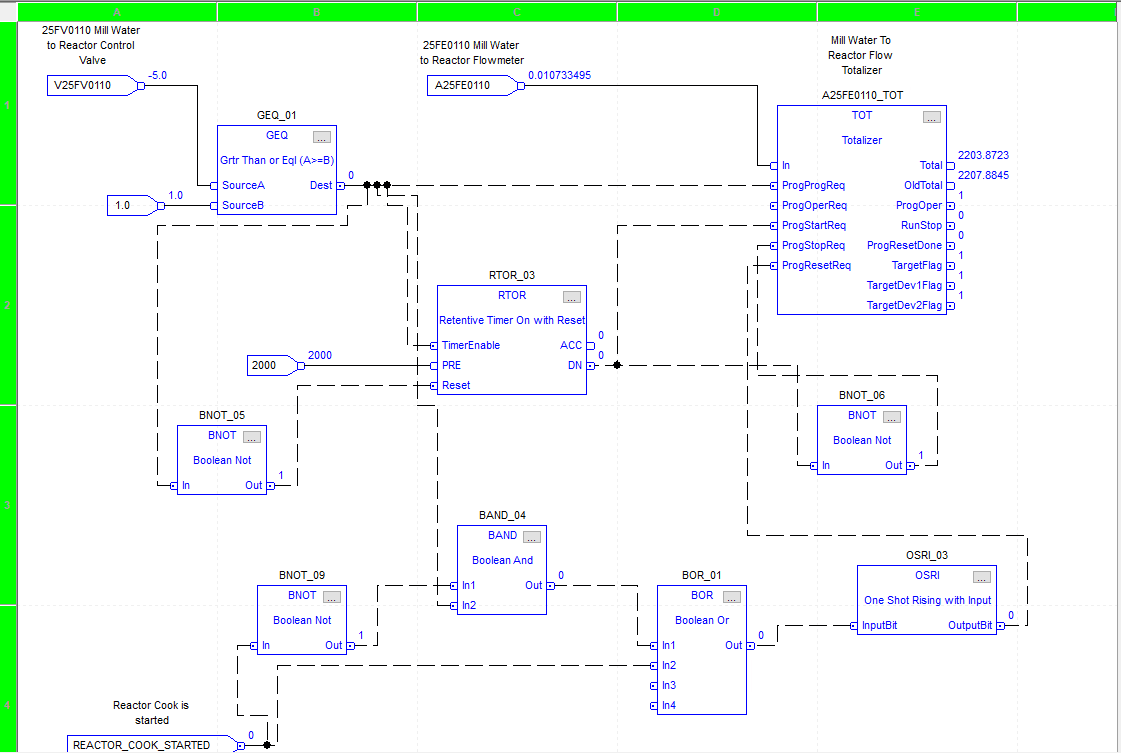
Task: Click the Dest output pin on GEQ_01
Action: 340,186
